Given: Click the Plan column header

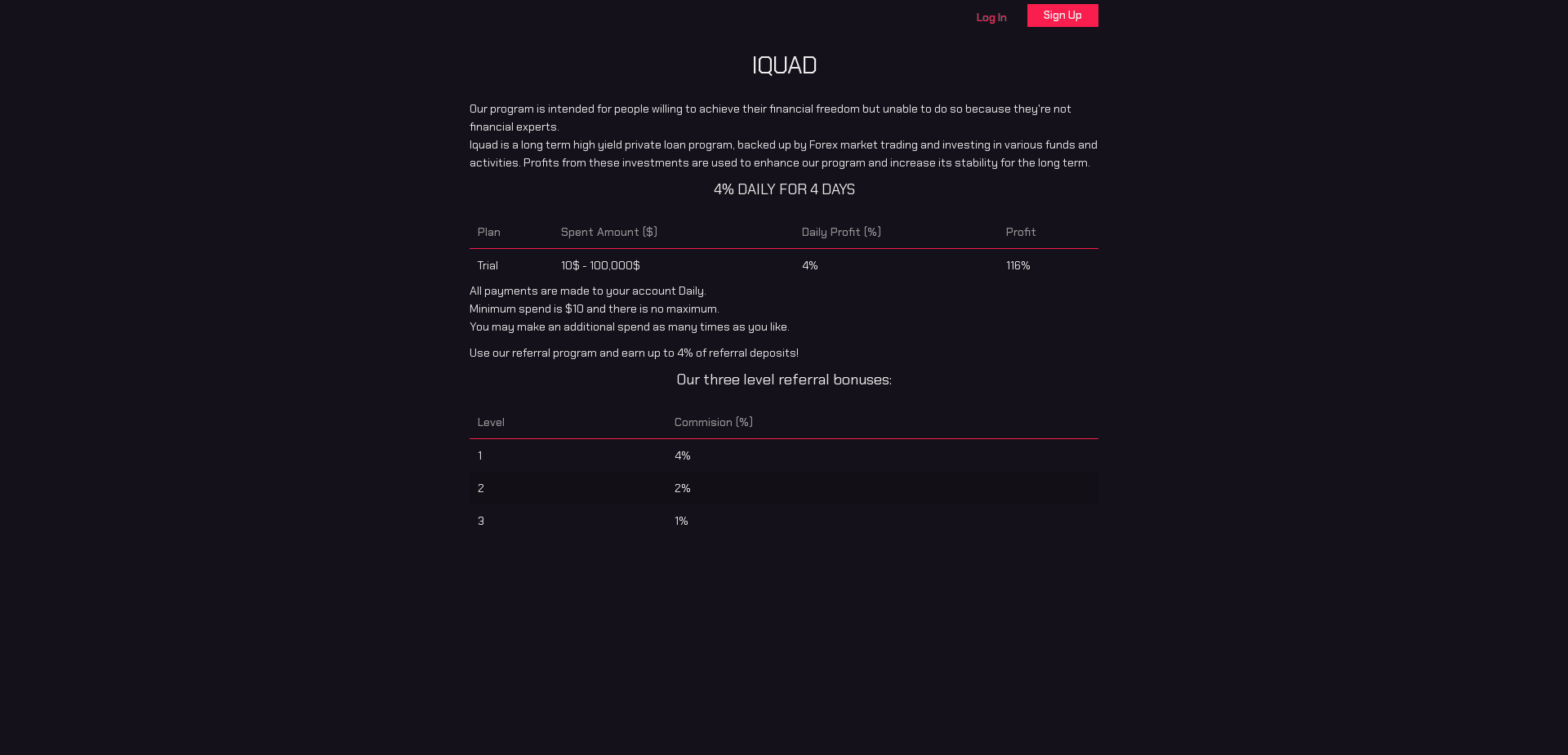Looking at the screenshot, I should (x=488, y=232).
